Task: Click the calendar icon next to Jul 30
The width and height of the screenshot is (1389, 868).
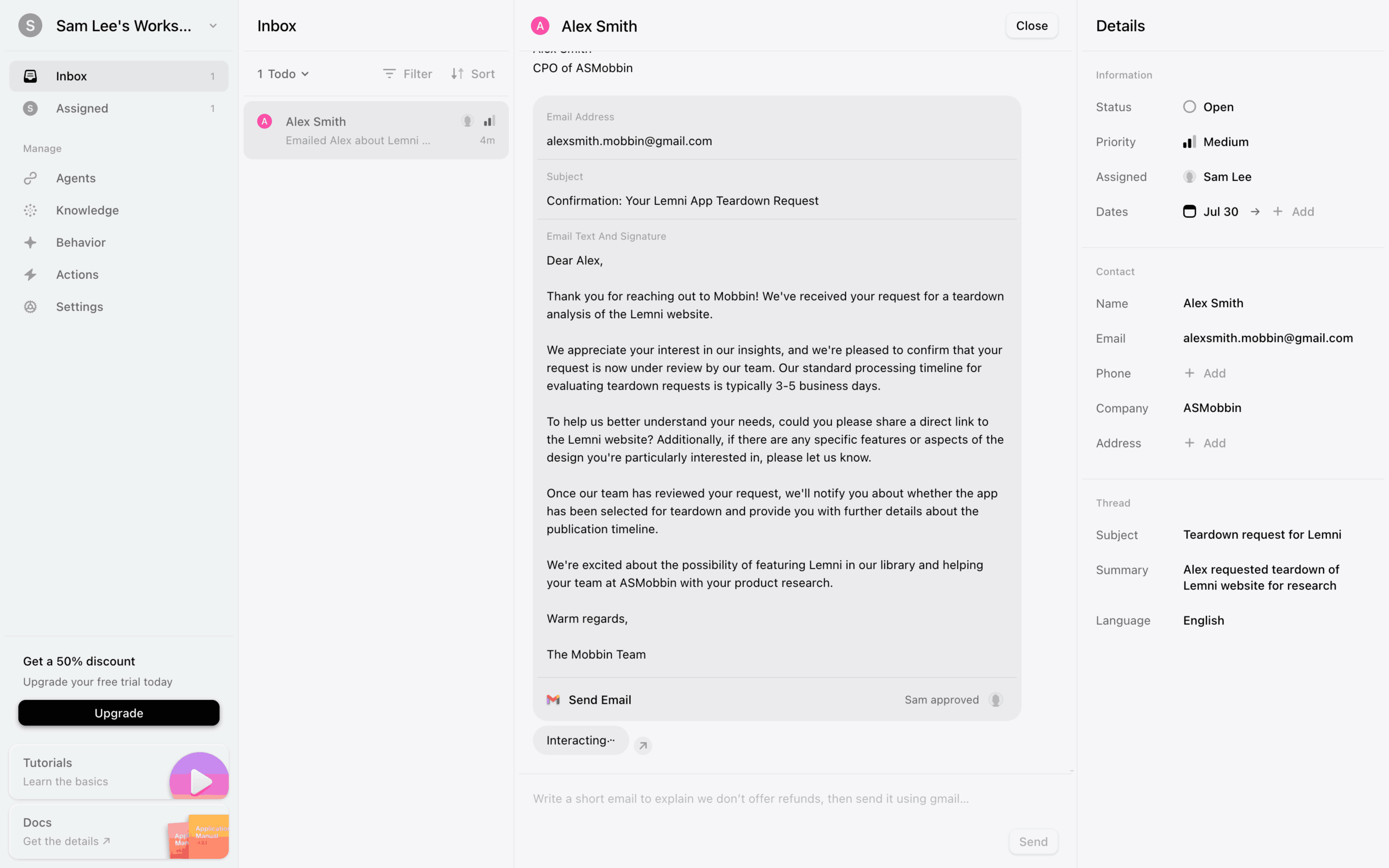Action: click(1189, 211)
